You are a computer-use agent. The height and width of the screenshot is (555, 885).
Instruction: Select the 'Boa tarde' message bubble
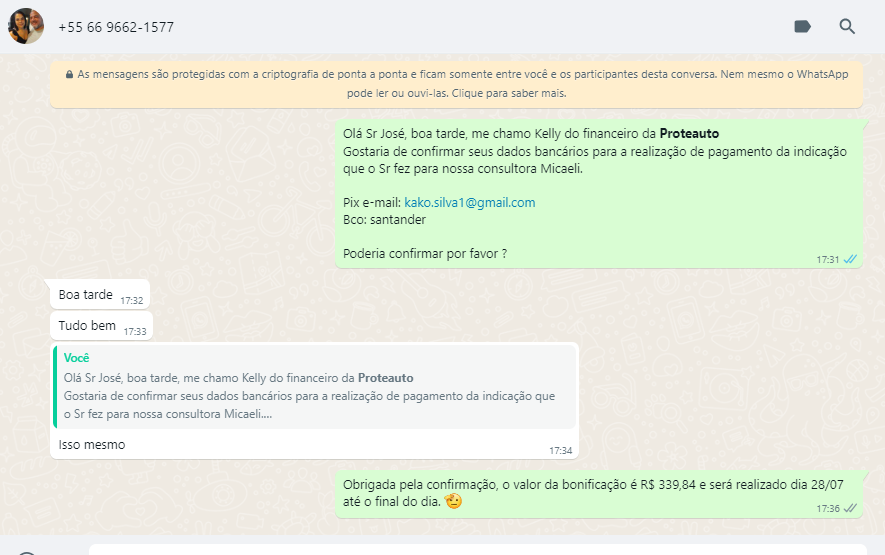pyautogui.click(x=100, y=294)
